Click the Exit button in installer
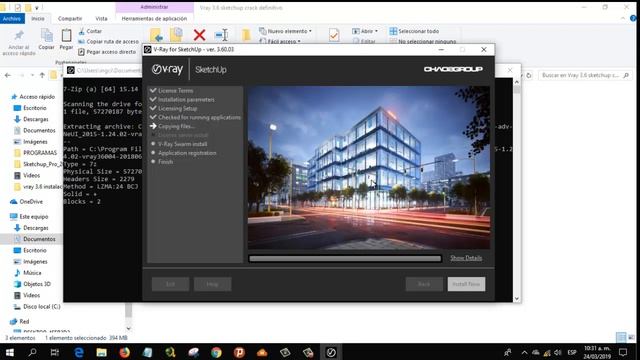Viewport: 640px width, 360px height. (x=170, y=284)
